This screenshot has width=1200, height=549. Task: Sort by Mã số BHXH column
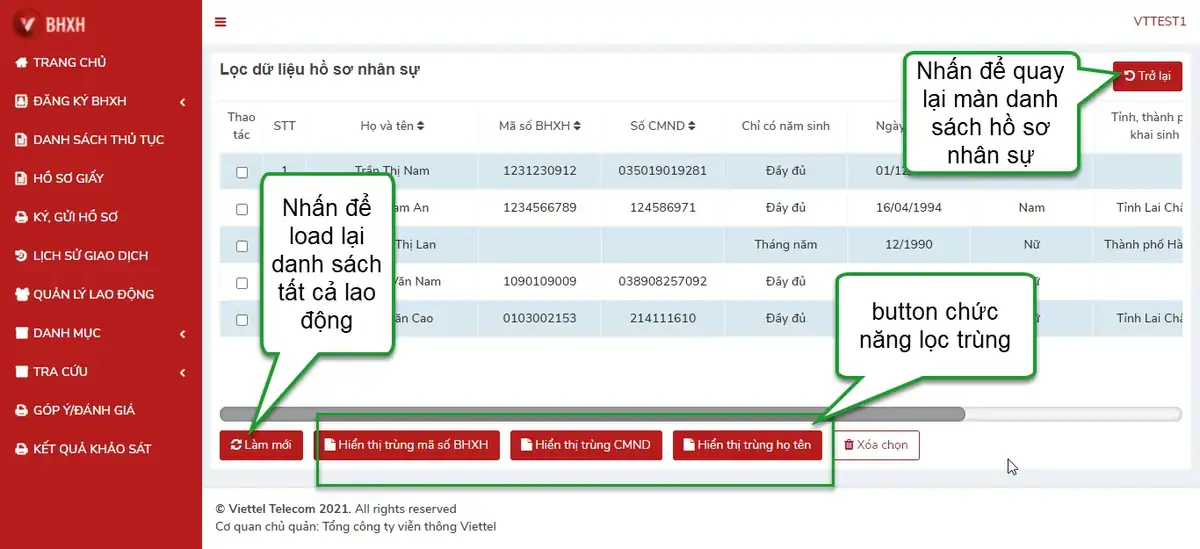[540, 126]
